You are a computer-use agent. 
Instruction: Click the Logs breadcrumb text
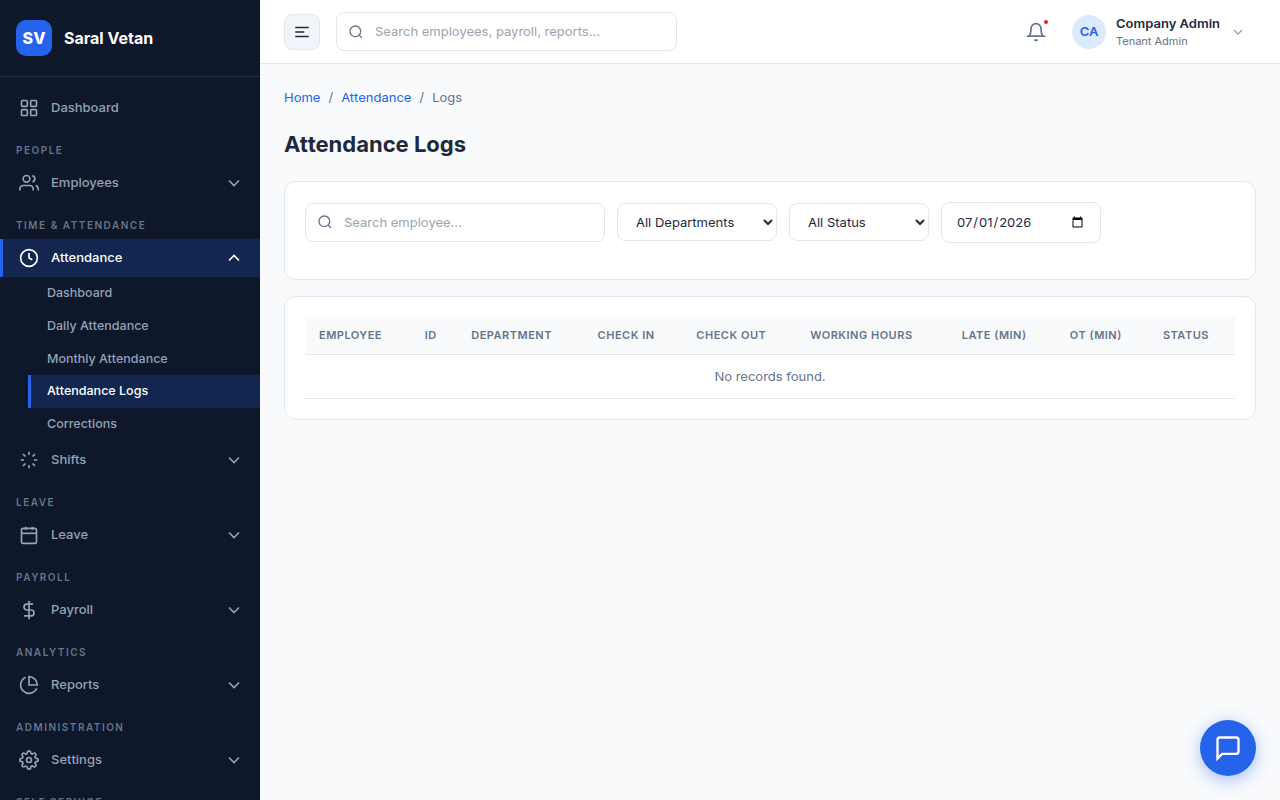point(447,98)
